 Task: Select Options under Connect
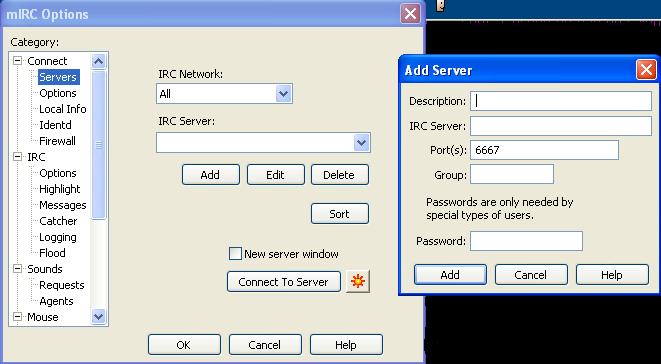(x=58, y=93)
